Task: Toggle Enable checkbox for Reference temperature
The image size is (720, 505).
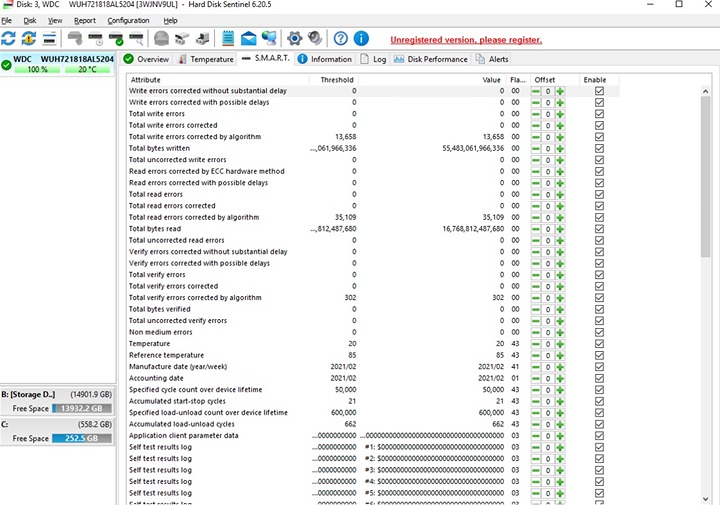Action: [599, 355]
